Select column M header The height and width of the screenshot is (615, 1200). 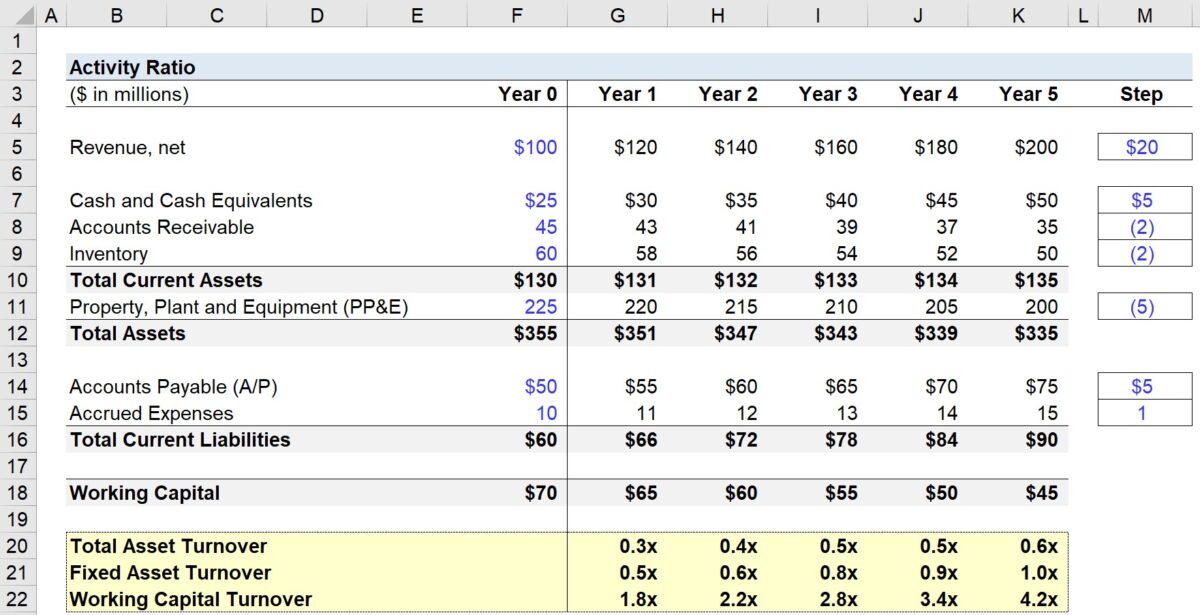1142,15
